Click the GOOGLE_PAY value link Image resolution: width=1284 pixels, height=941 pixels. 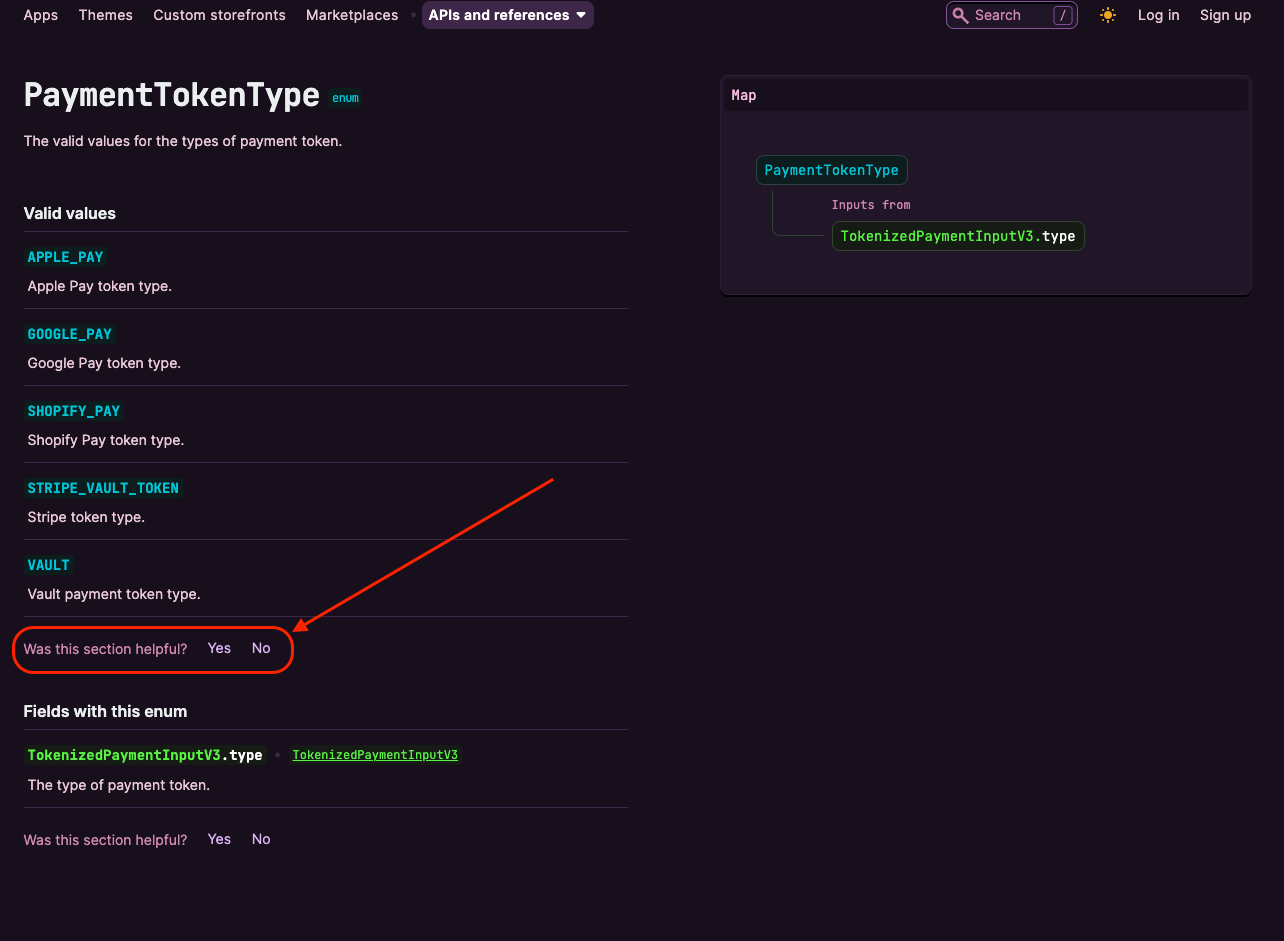tap(70, 334)
